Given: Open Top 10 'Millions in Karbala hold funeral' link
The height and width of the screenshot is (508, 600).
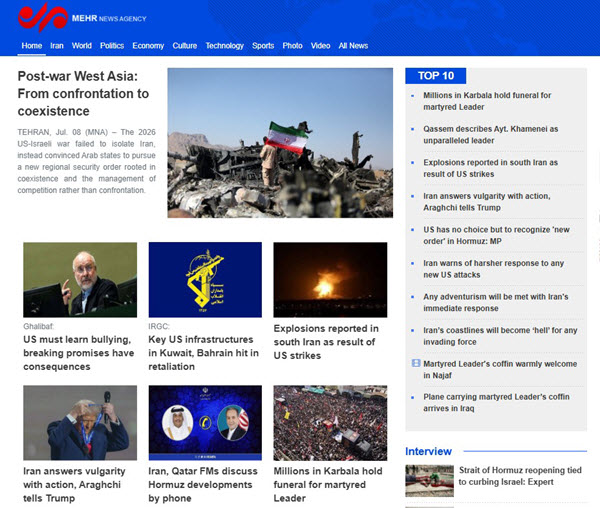Looking at the screenshot, I should tap(487, 101).
